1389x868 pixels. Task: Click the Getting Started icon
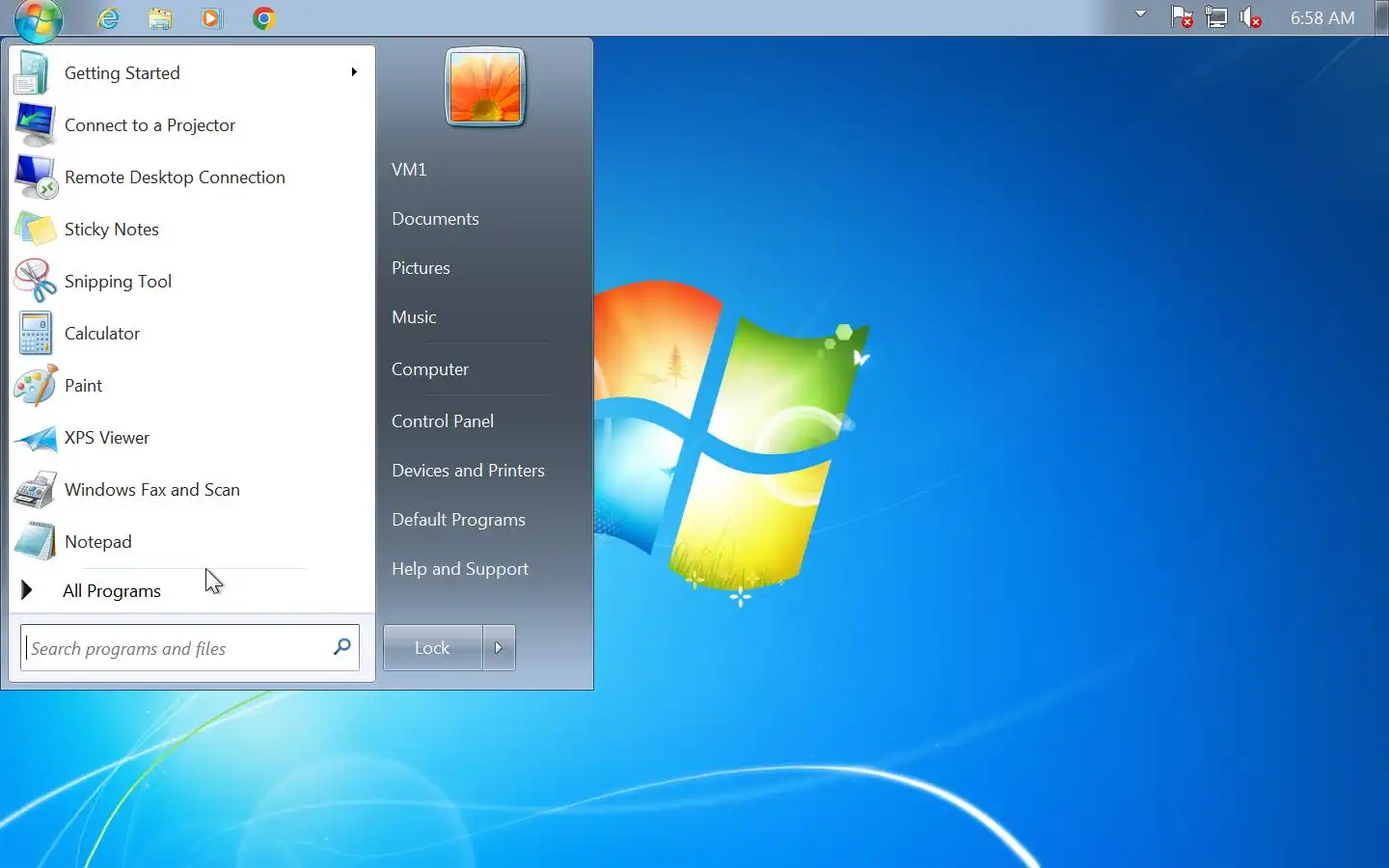coord(34,73)
